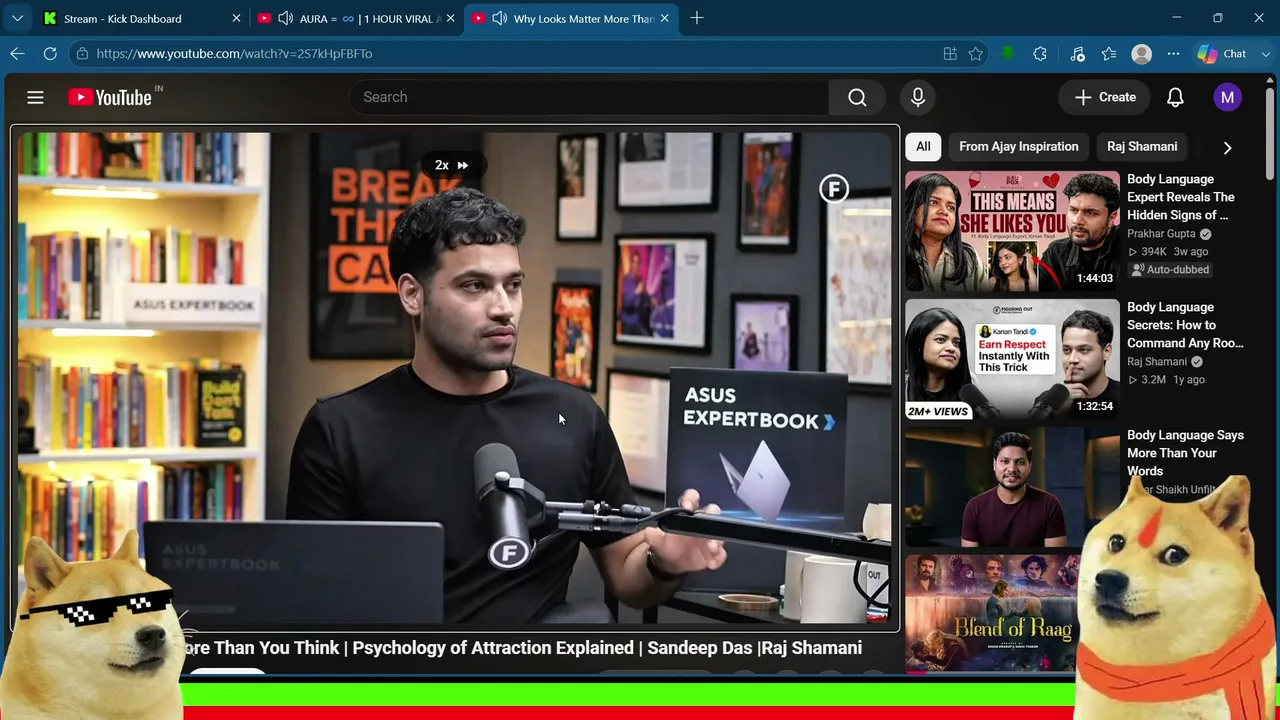Select the From Ajay Inspiration chip
This screenshot has width=1280, height=720.
(x=1019, y=147)
